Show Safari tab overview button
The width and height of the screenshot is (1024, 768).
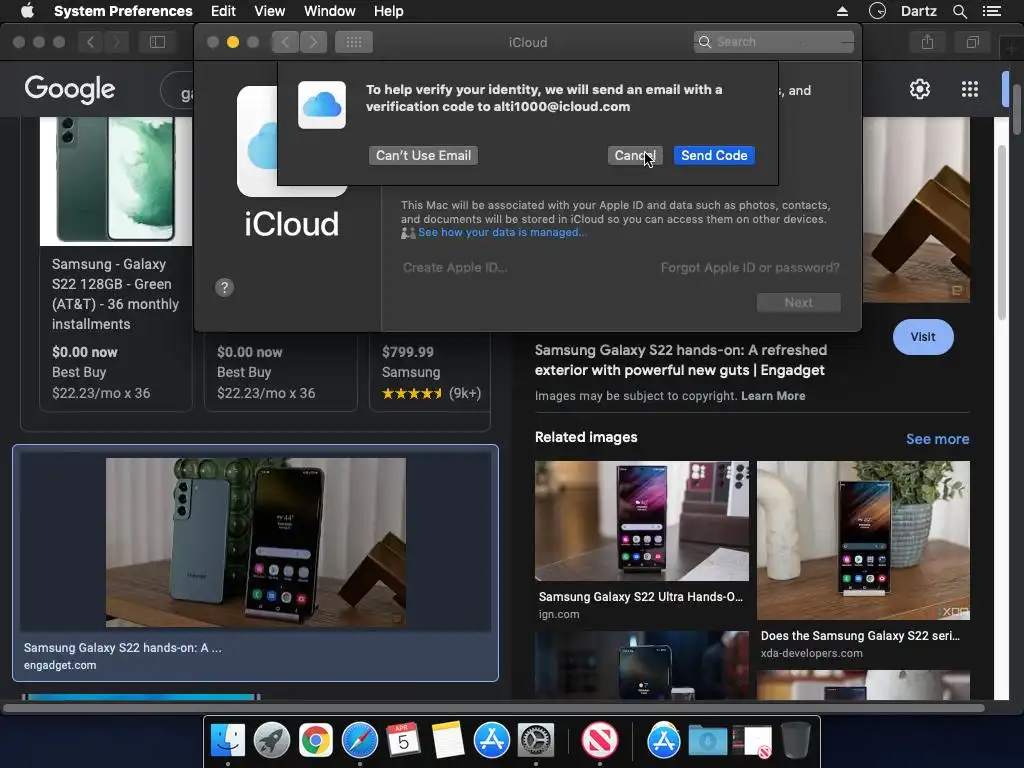click(x=972, y=42)
